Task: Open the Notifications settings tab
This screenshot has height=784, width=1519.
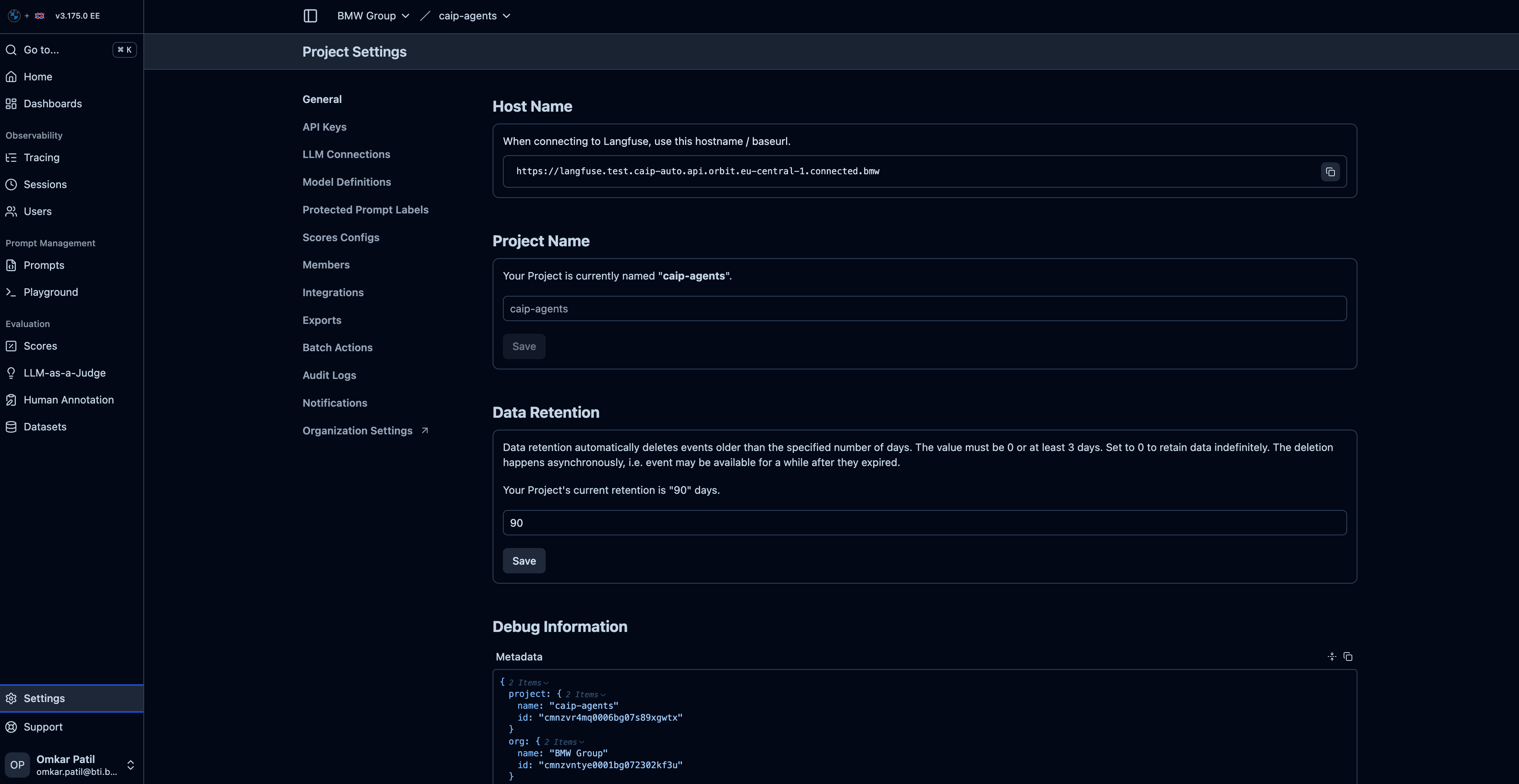Action: point(335,403)
